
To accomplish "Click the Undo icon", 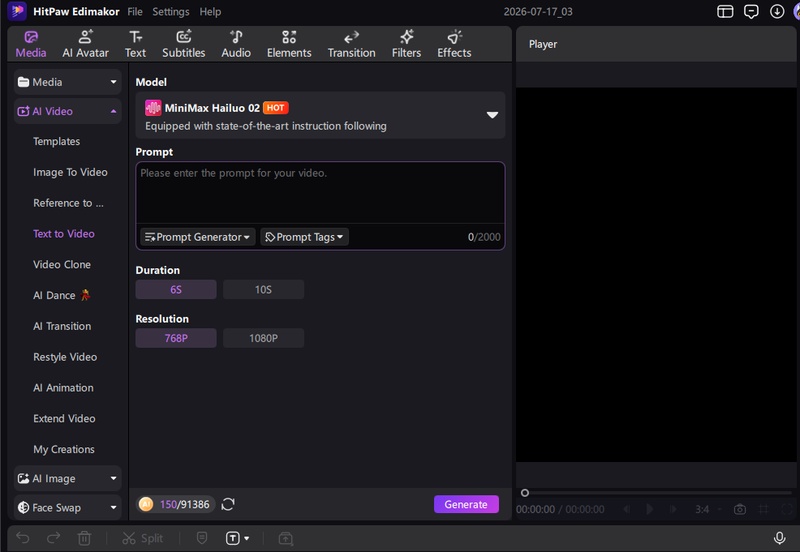I will click(23, 538).
